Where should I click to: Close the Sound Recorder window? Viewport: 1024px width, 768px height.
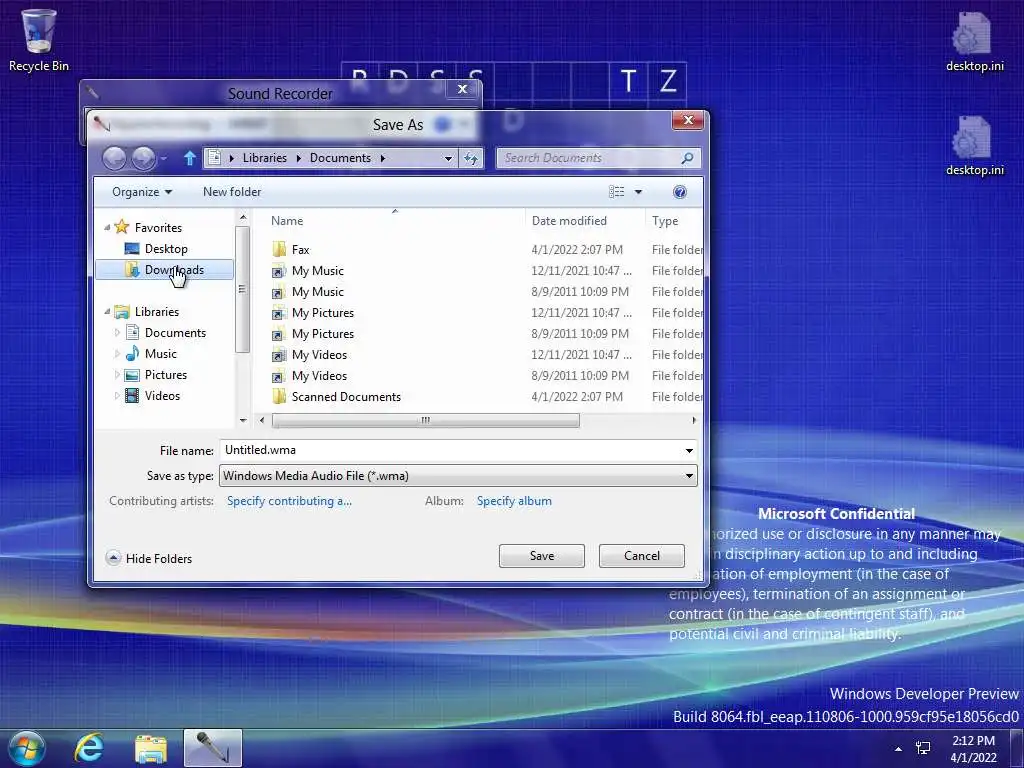(462, 89)
